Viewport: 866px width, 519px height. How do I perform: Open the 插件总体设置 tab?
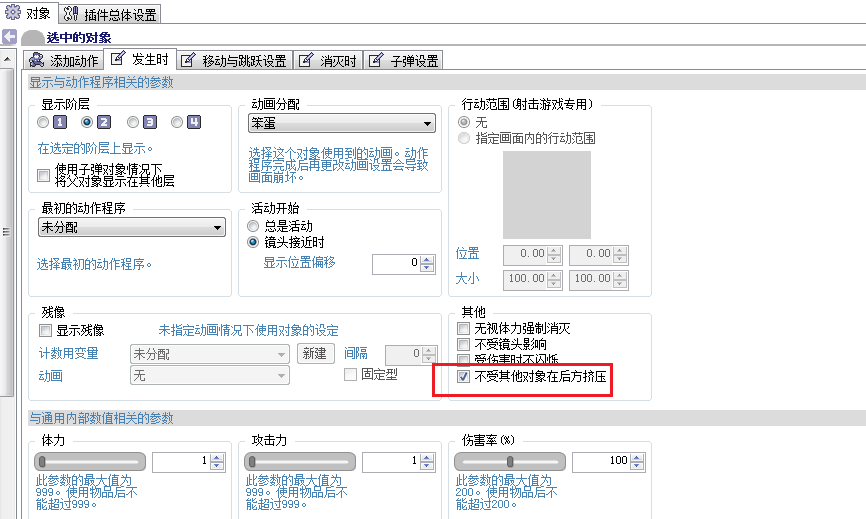coord(110,14)
